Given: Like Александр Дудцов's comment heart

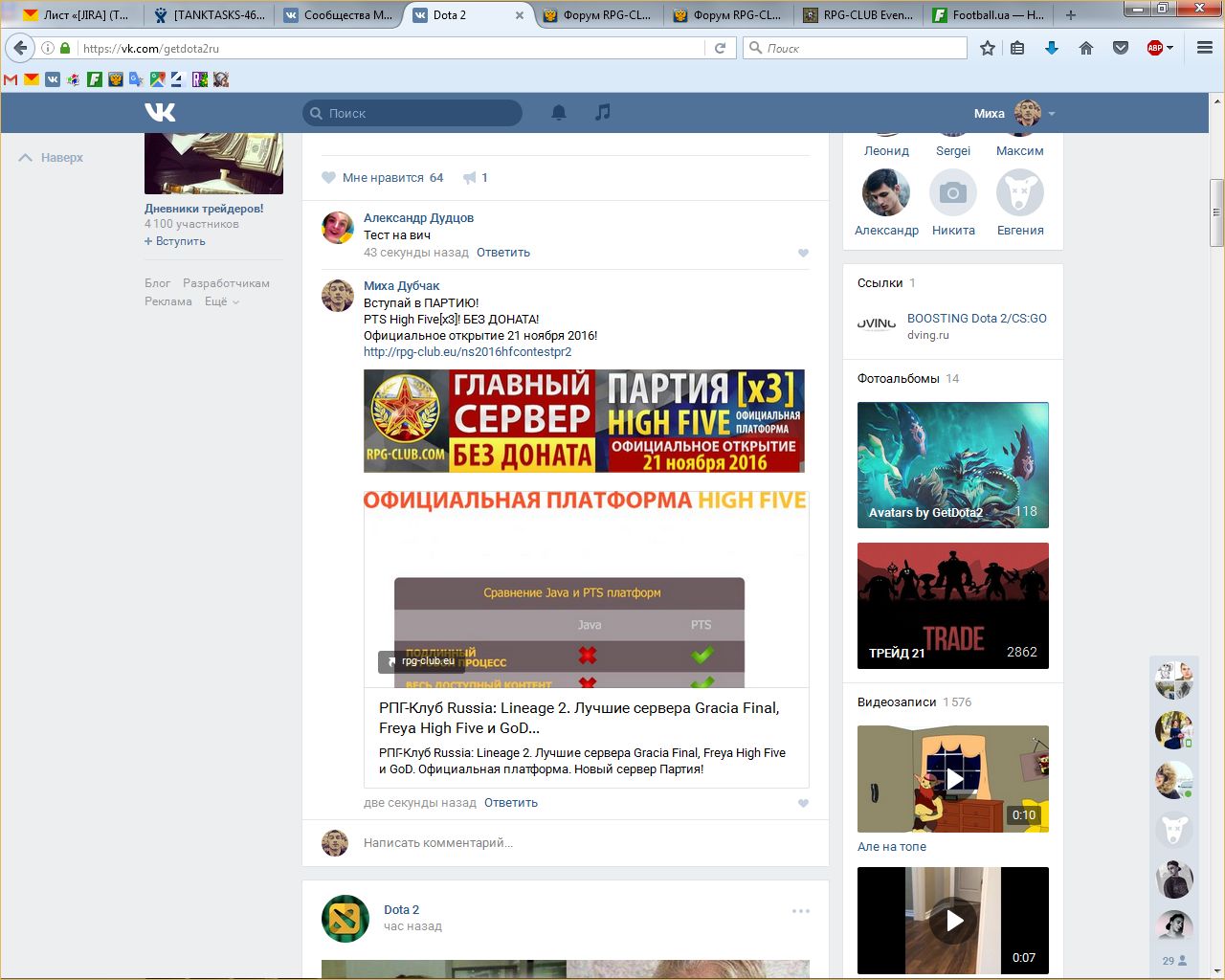Looking at the screenshot, I should tap(803, 253).
